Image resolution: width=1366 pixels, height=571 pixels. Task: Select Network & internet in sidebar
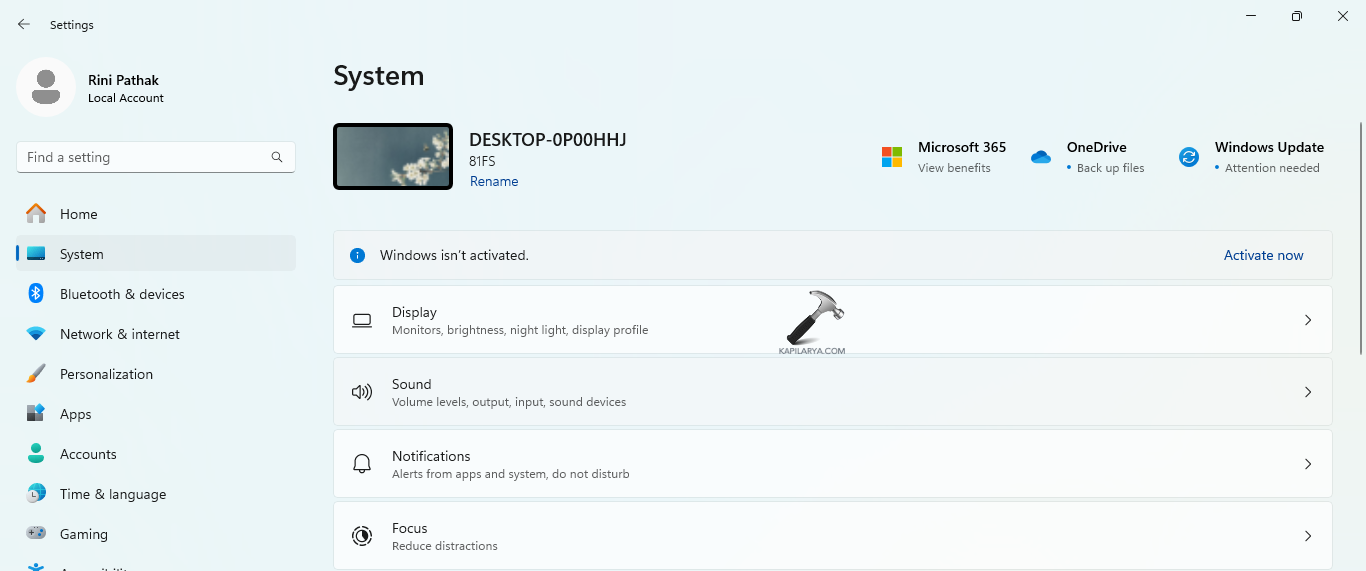[x=120, y=334]
